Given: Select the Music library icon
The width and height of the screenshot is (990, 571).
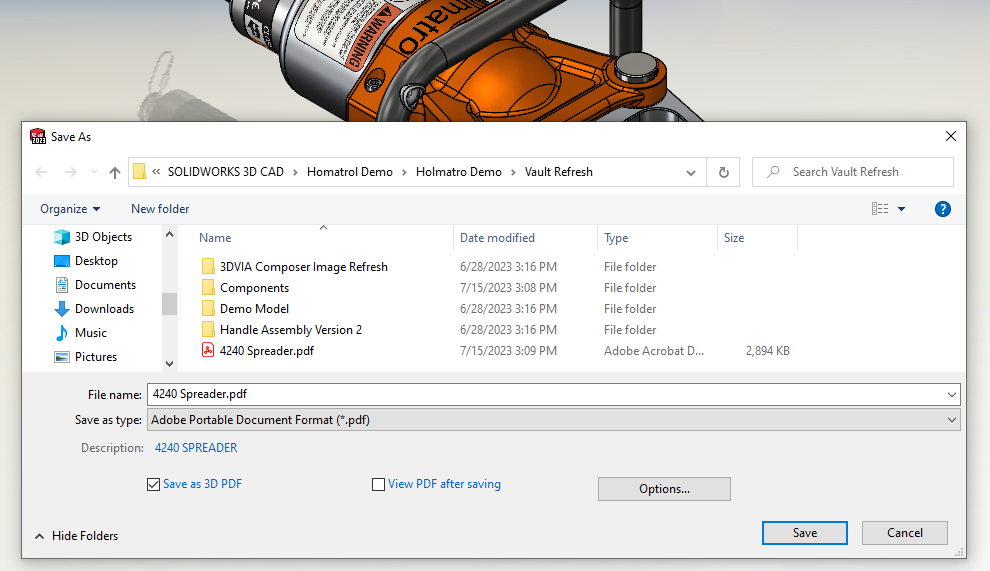Looking at the screenshot, I should point(62,333).
